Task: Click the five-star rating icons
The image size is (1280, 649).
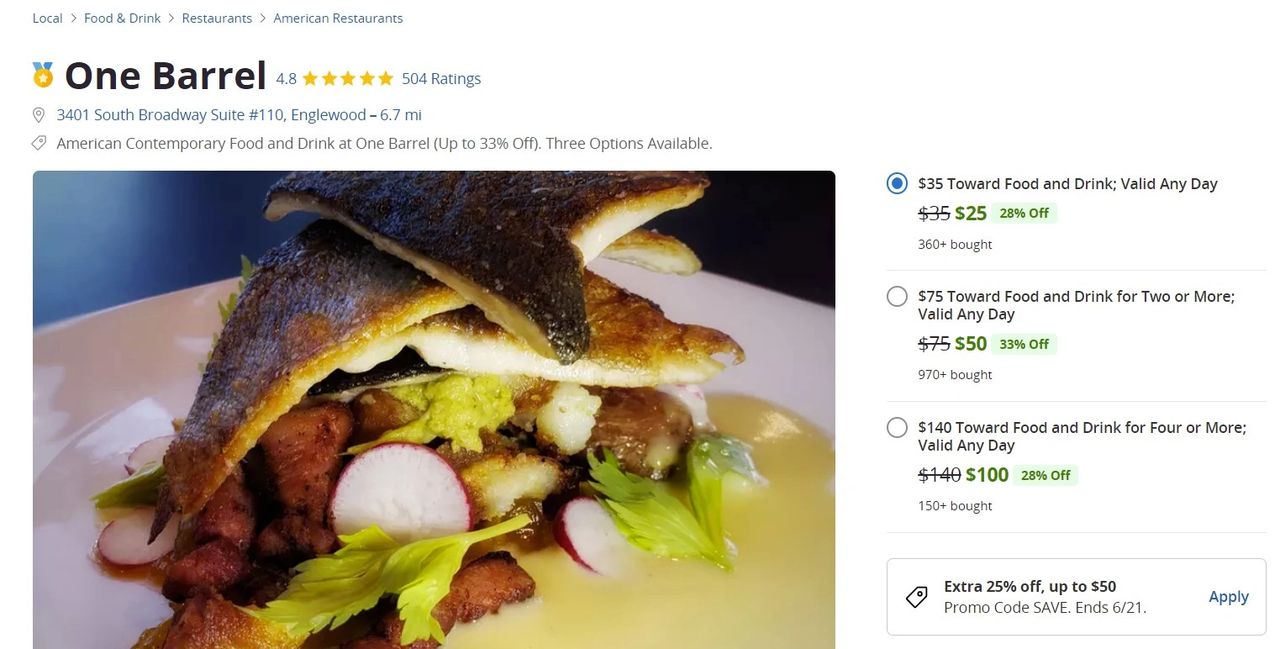Action: coord(347,78)
